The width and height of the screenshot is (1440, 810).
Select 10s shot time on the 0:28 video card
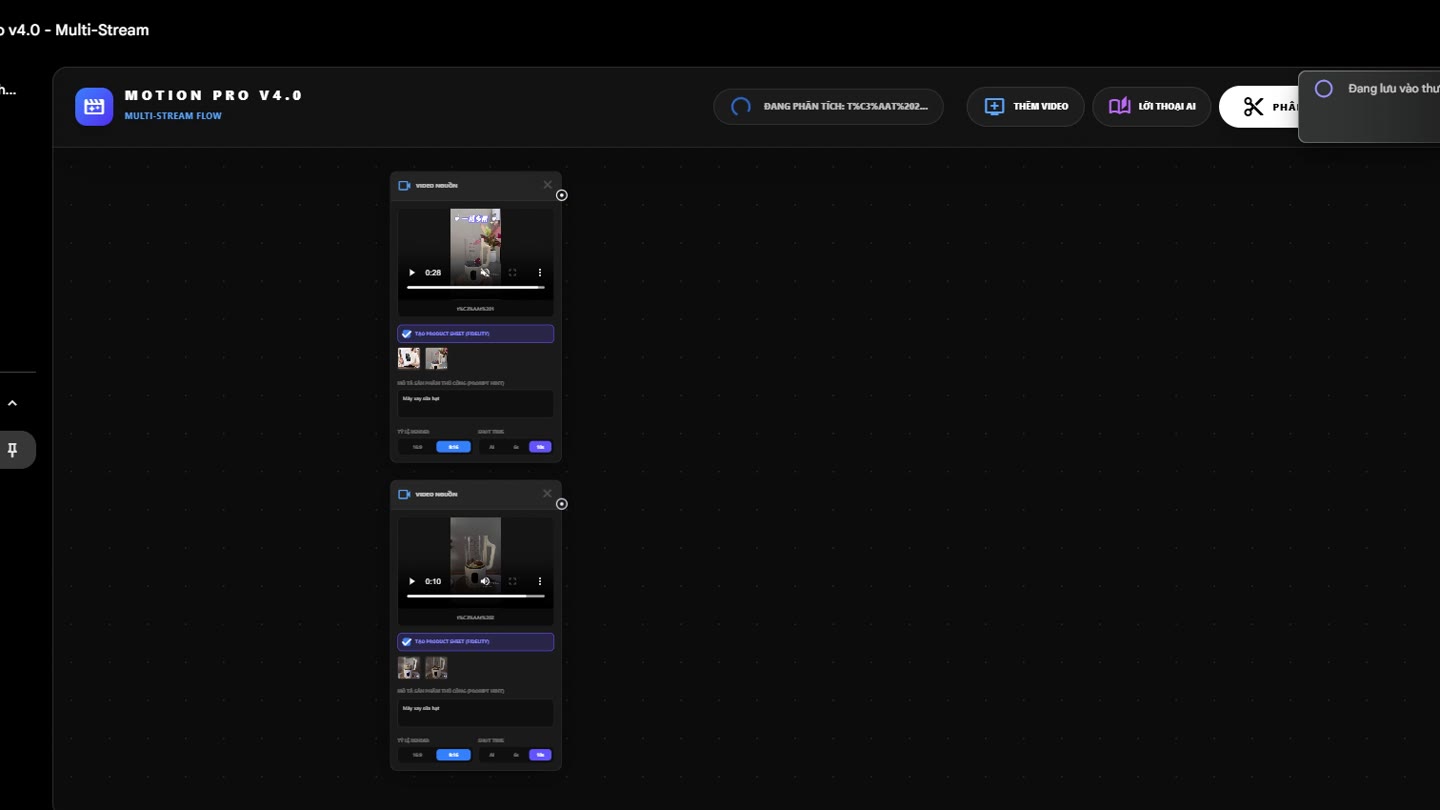tap(540, 447)
